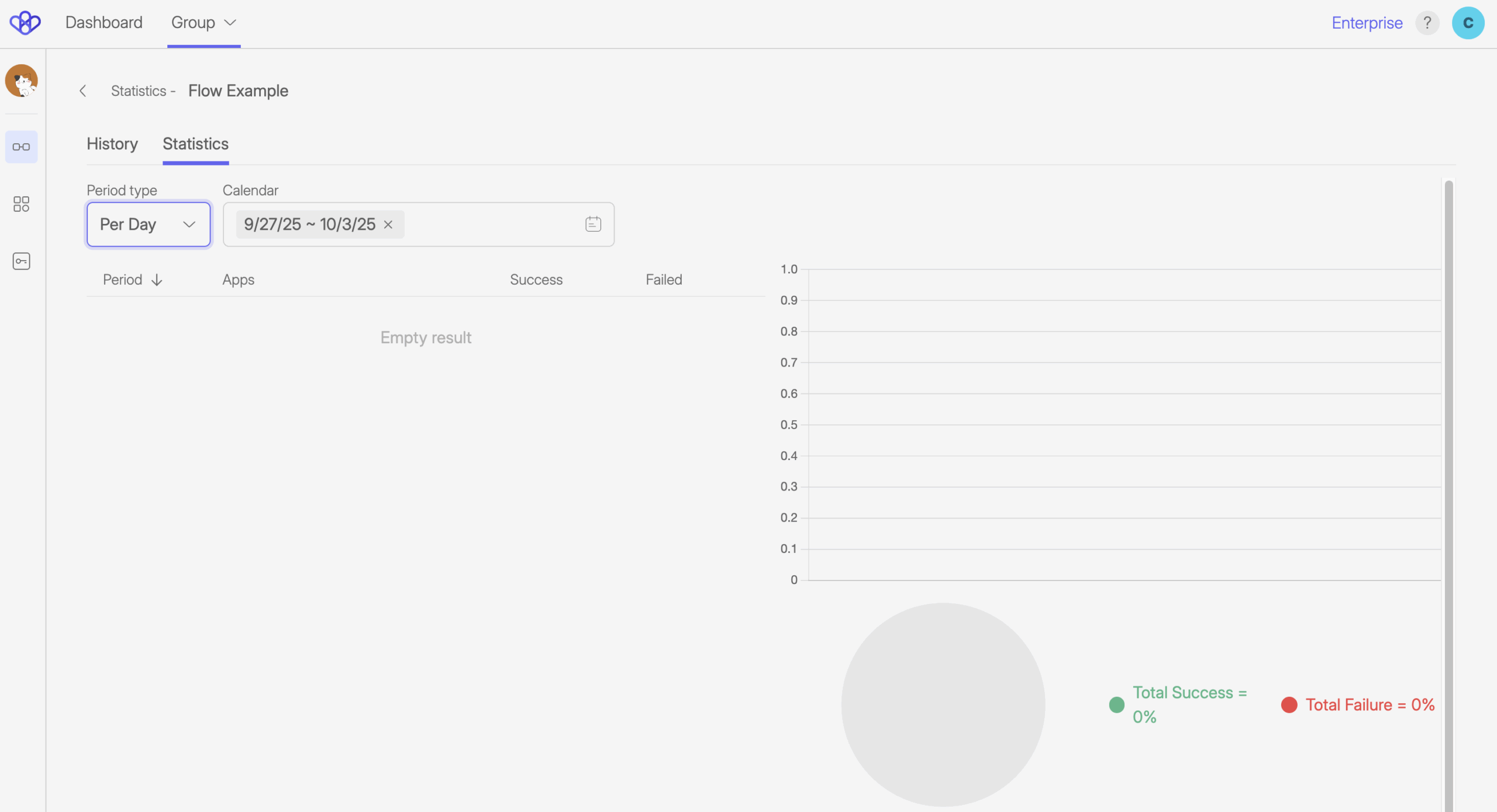1497x812 pixels.
Task: Click the app logo icon
Action: tap(25, 23)
